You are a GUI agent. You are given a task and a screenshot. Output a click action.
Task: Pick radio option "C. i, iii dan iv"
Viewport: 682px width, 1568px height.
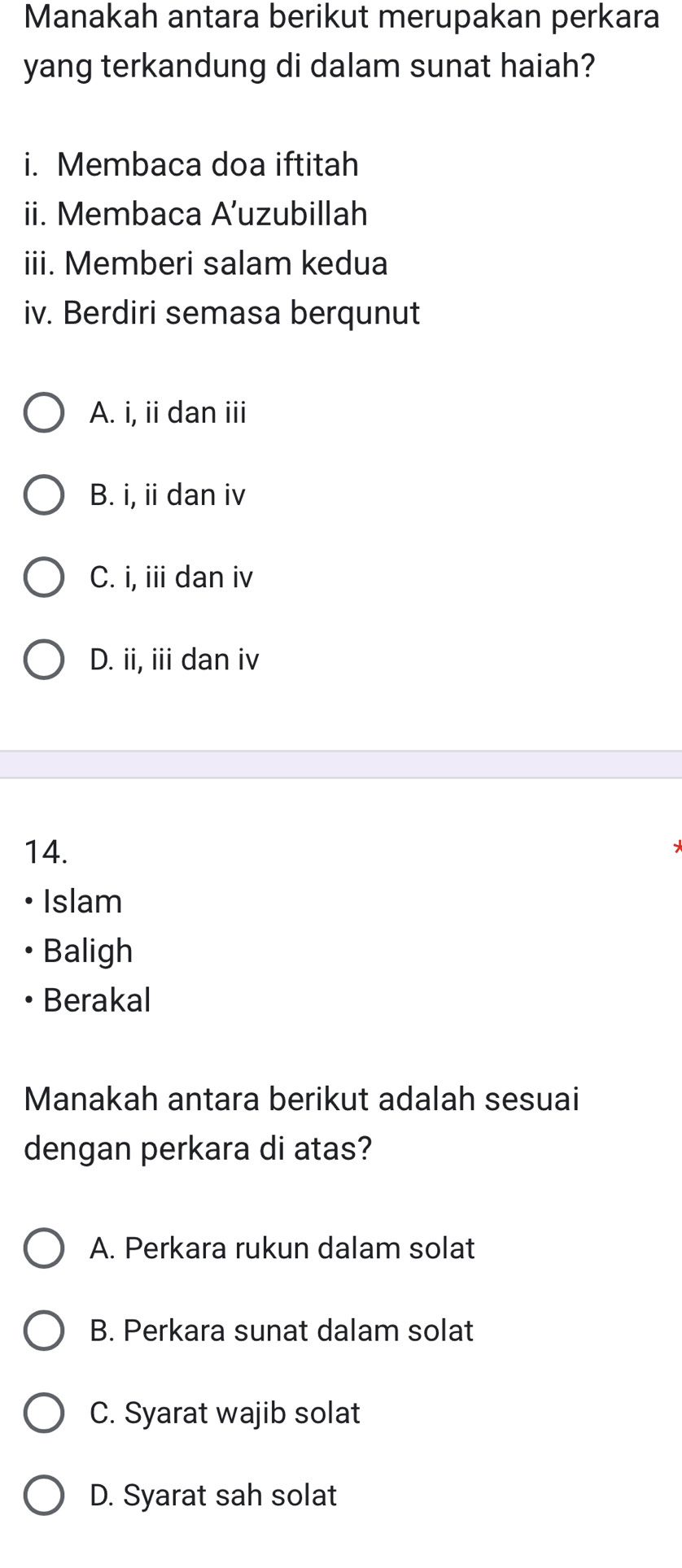pos(44,577)
